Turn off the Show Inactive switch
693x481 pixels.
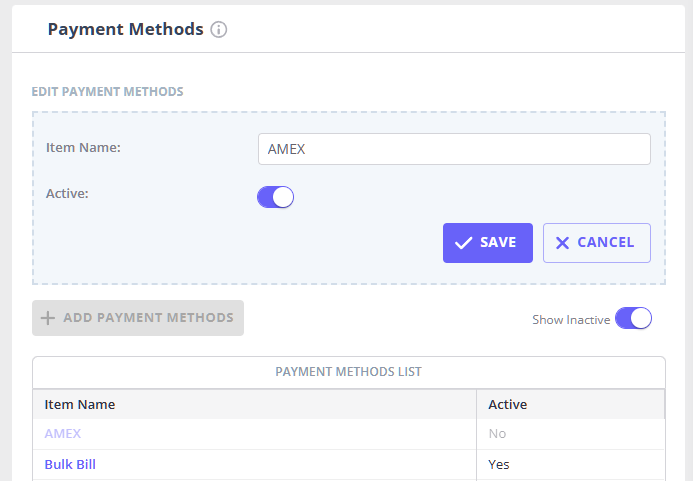[x=633, y=319]
